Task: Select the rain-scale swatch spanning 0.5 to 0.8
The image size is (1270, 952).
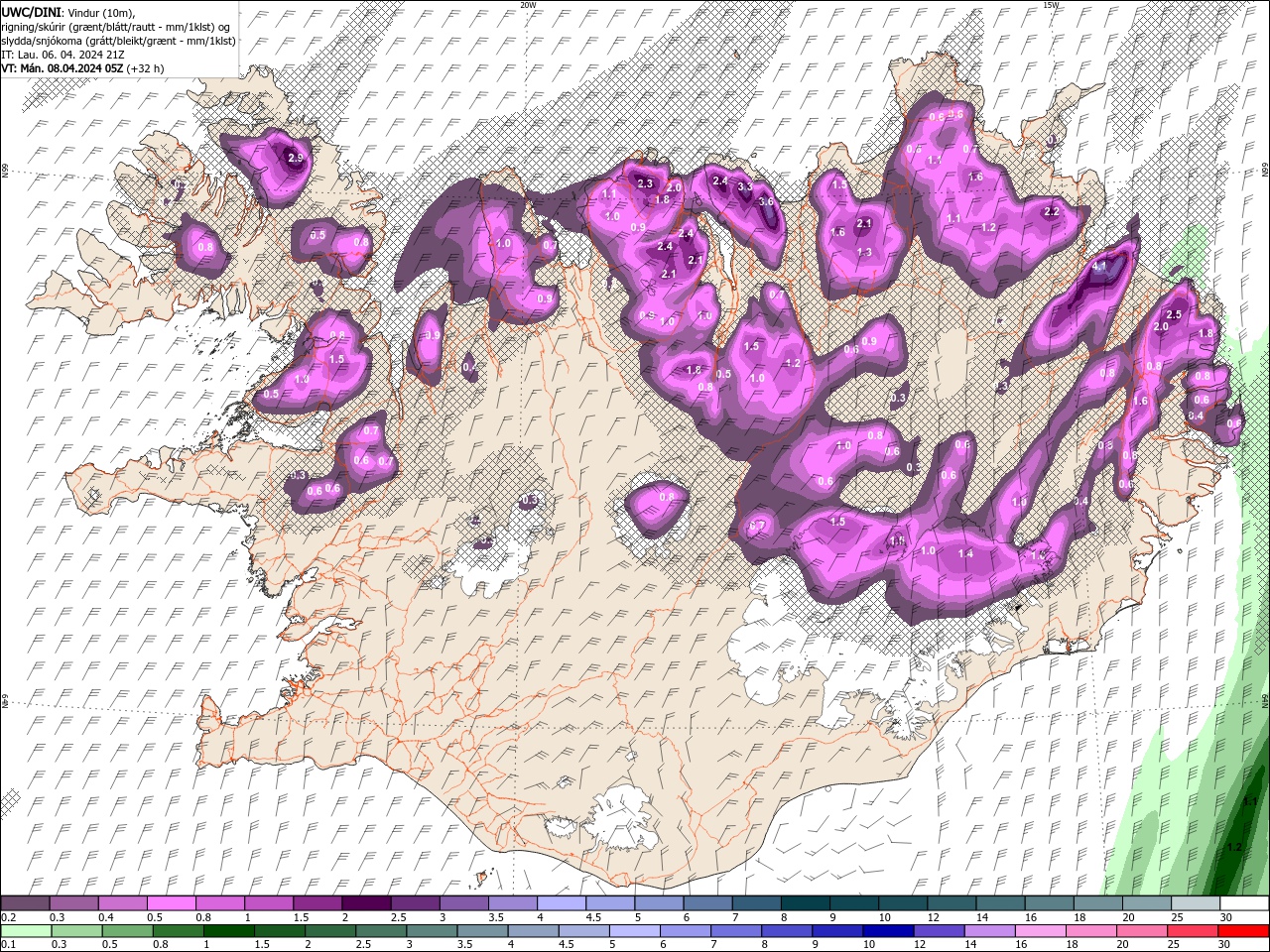Action: click(128, 931)
